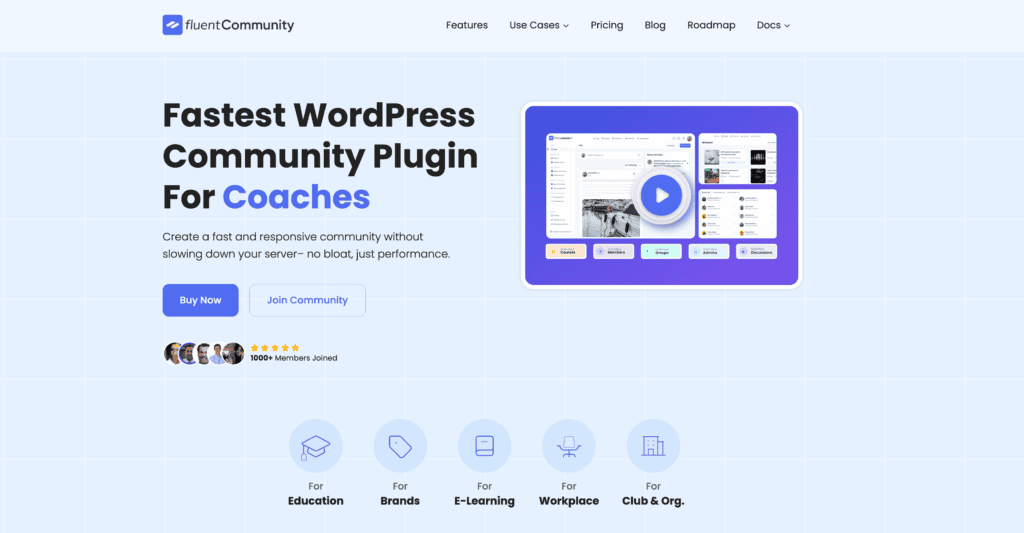Click the "Brands" label
Image resolution: width=1024 pixels, height=533 pixels.
pos(400,501)
